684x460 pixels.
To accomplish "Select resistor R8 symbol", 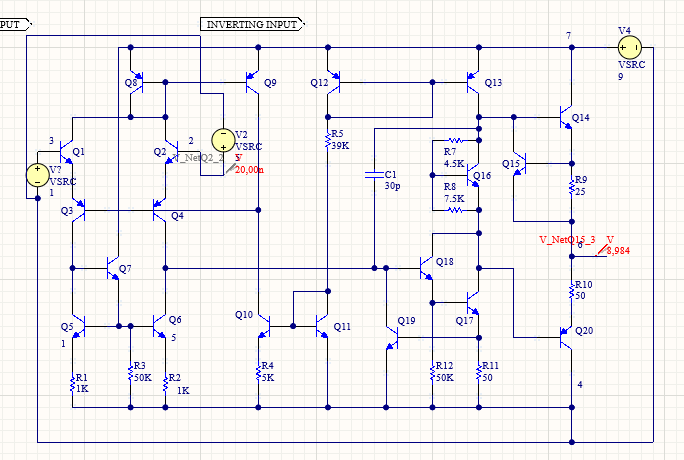I will point(455,210).
